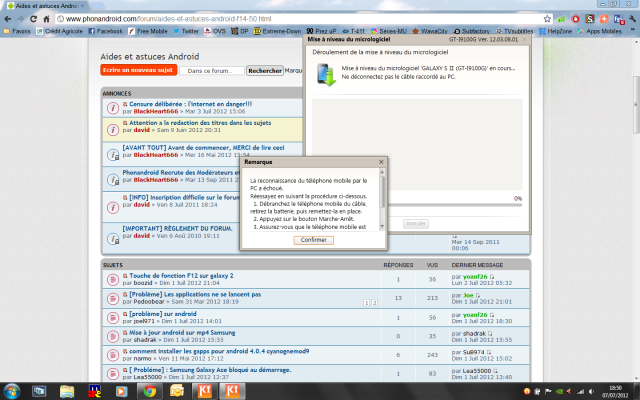The width and height of the screenshot is (640, 400).
Task: Expand the Apps Mobiles bookmarks folder
Action: (606, 31)
